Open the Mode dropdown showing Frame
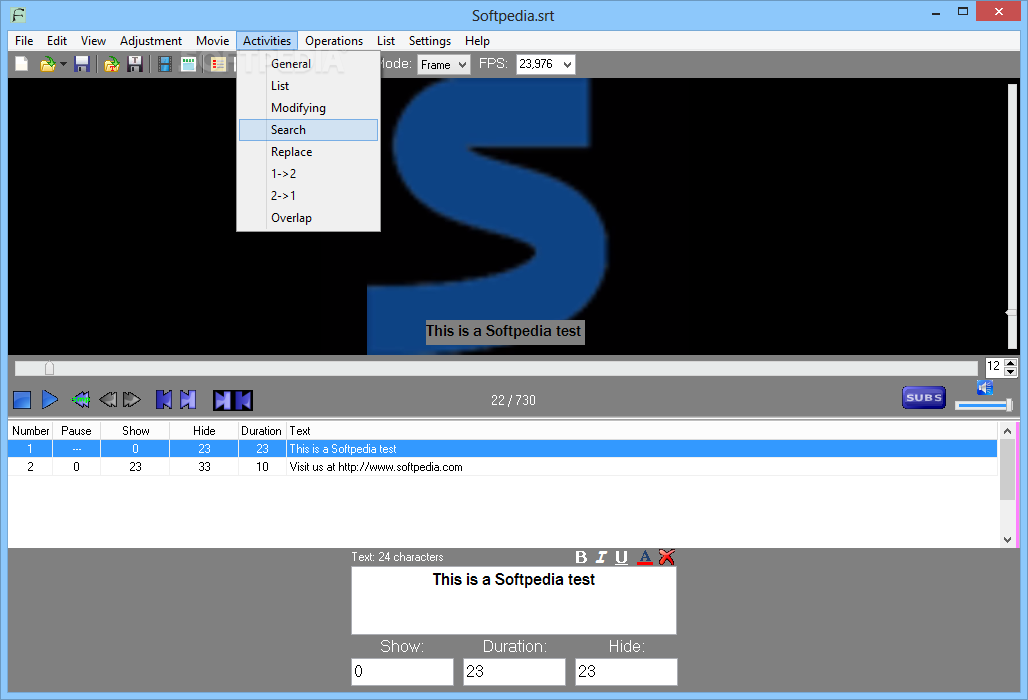 pos(444,64)
